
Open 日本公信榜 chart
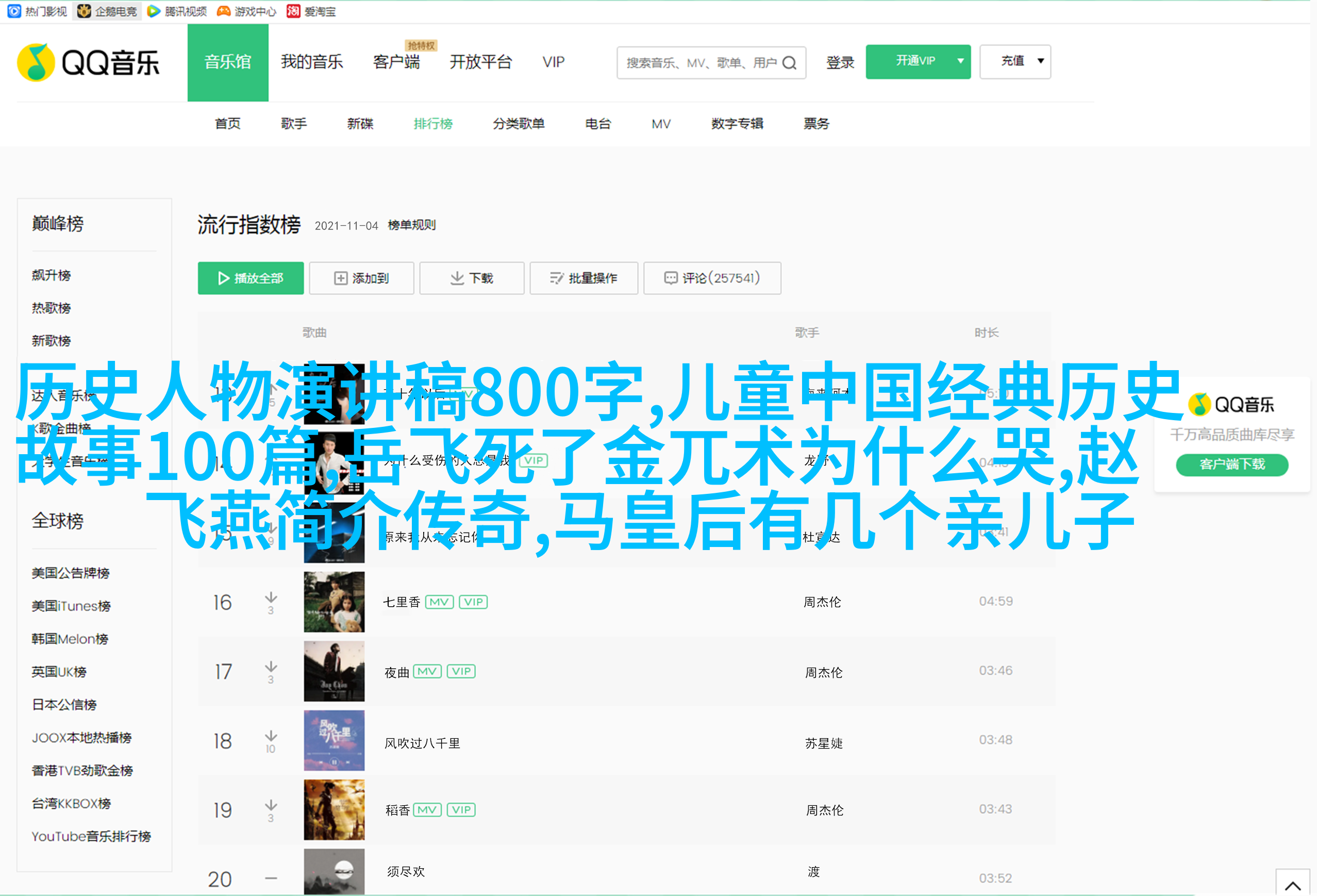click(64, 705)
